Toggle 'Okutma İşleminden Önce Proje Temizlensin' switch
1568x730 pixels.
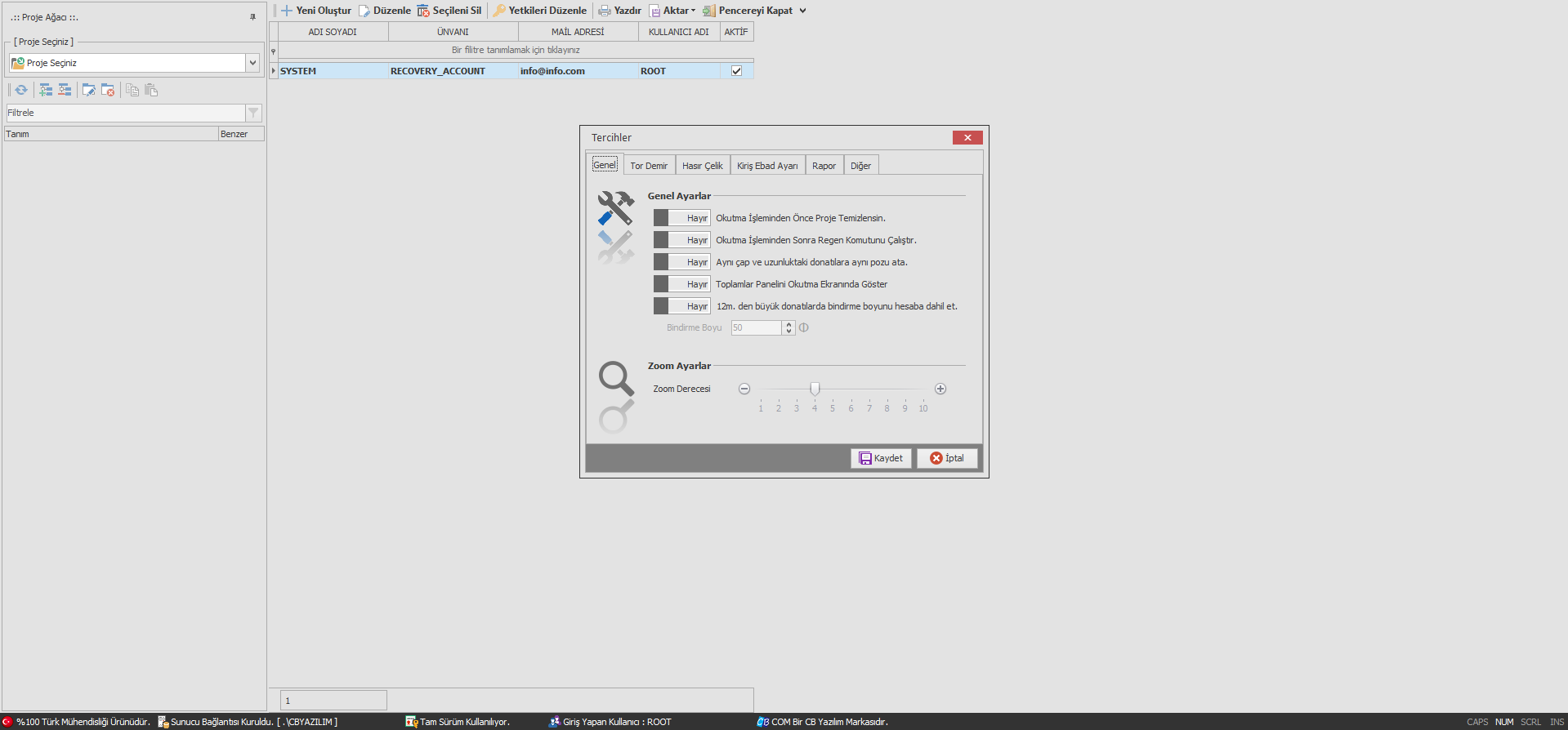click(x=681, y=218)
